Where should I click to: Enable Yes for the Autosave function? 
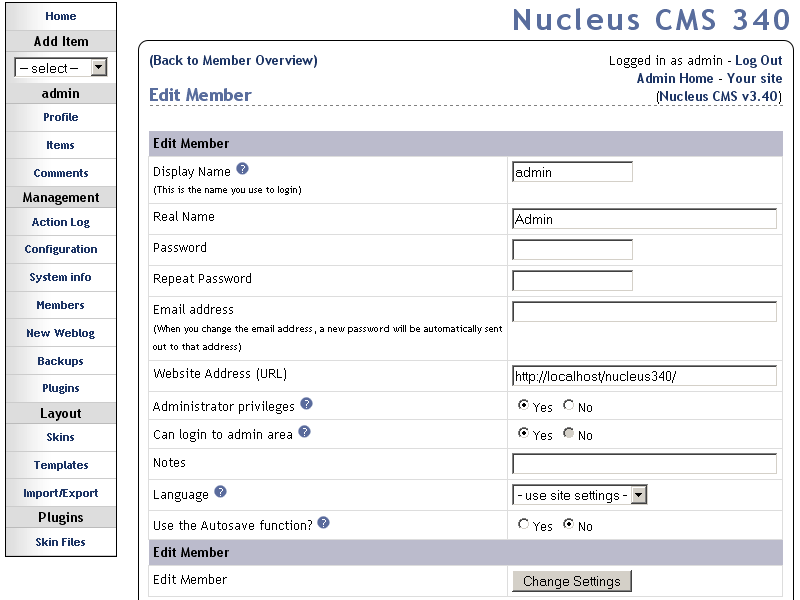pyautogui.click(x=524, y=524)
